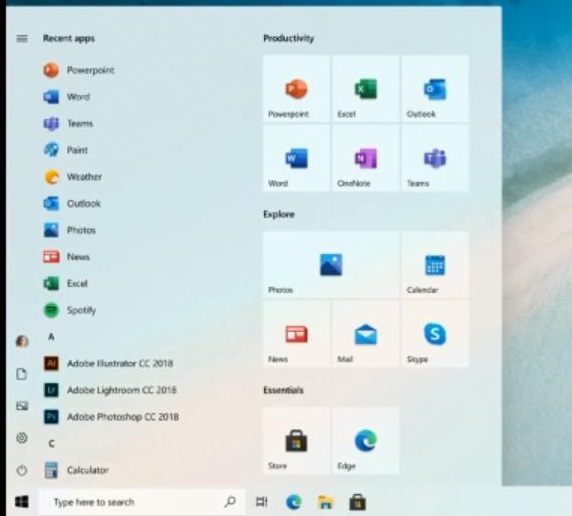Launch Spotify from the apps list

pyautogui.click(x=70, y=310)
